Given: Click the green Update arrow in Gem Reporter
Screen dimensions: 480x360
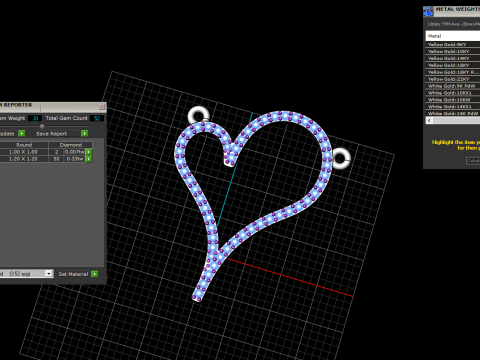Looking at the screenshot, I should (x=22, y=133).
